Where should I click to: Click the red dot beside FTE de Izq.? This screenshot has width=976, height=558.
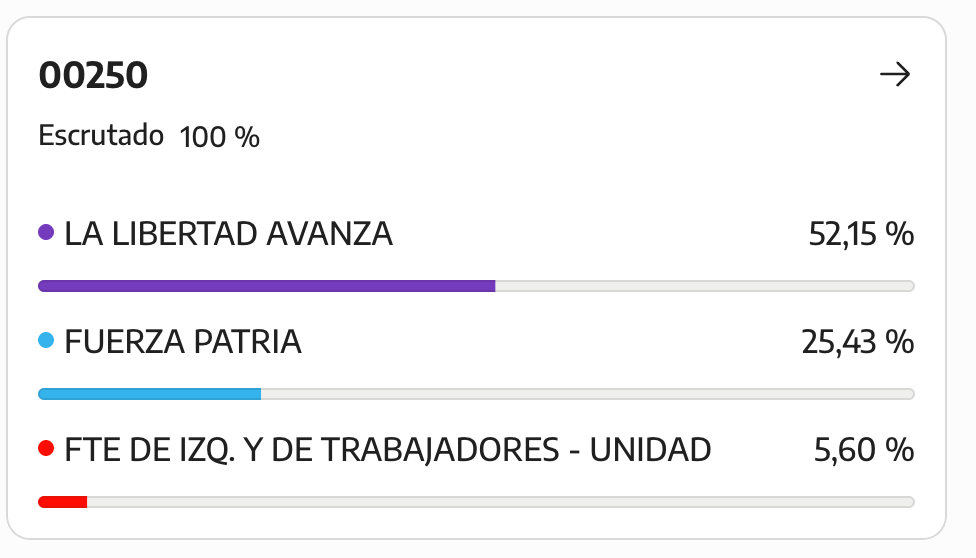(x=46, y=448)
